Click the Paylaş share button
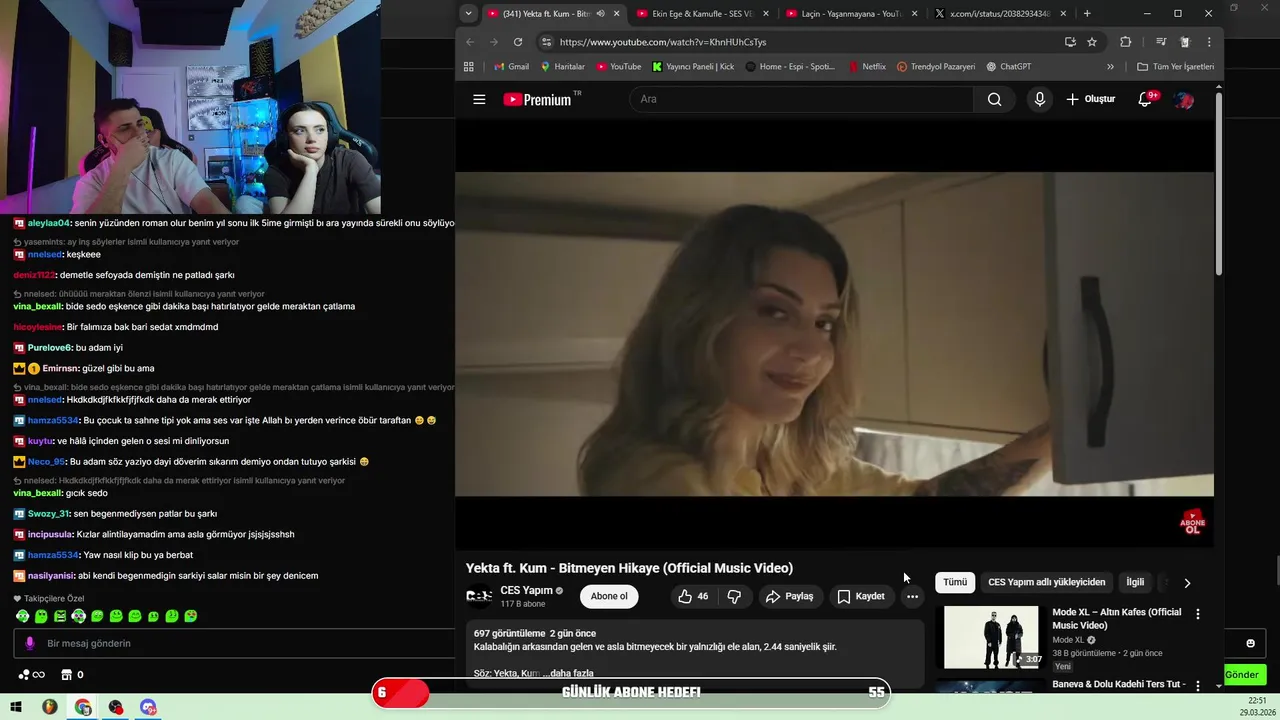This screenshot has width=1280, height=720. pos(789,596)
